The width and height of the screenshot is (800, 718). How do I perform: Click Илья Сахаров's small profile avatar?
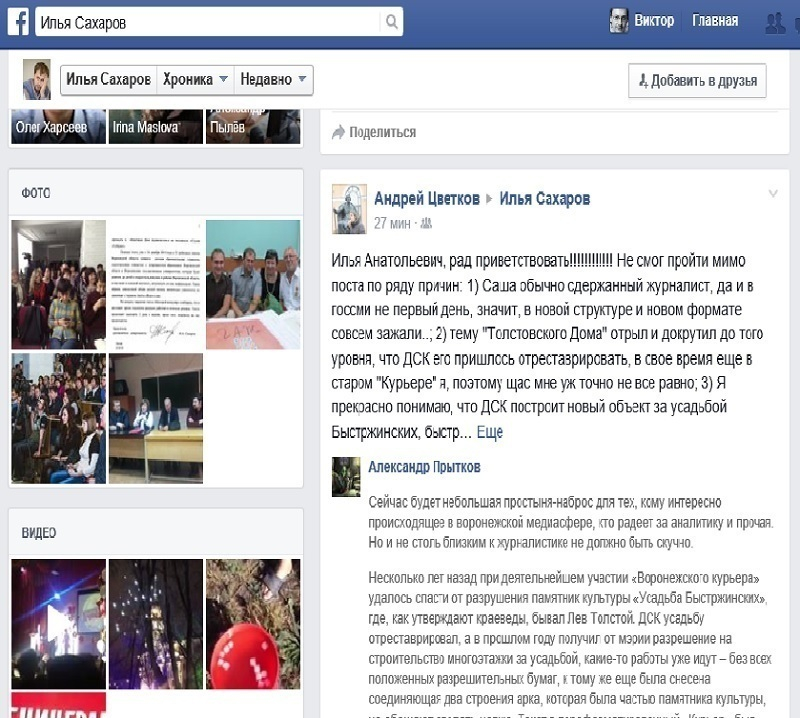point(37,80)
